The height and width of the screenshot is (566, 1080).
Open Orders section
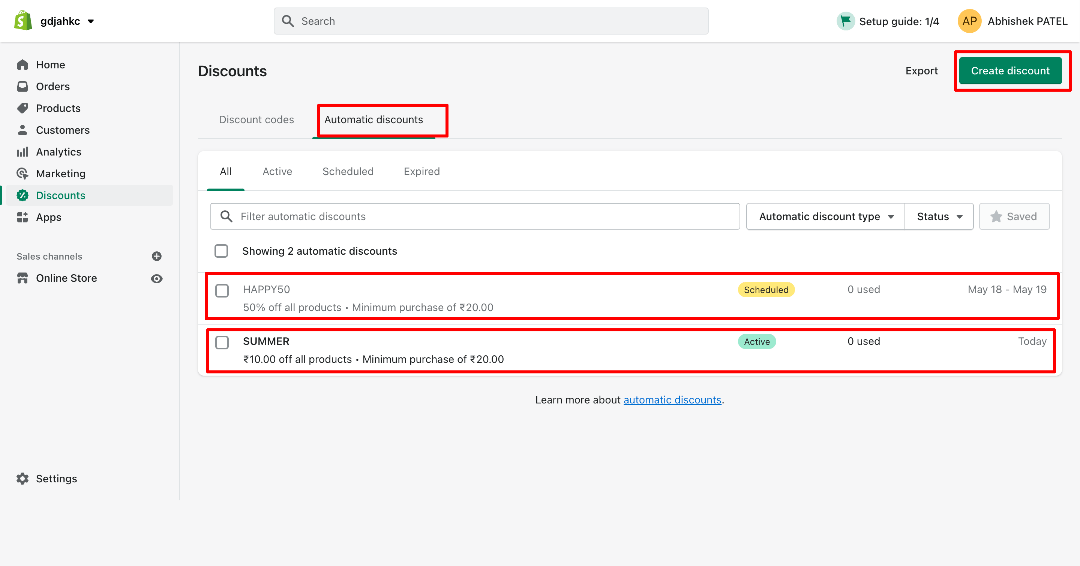coord(53,87)
